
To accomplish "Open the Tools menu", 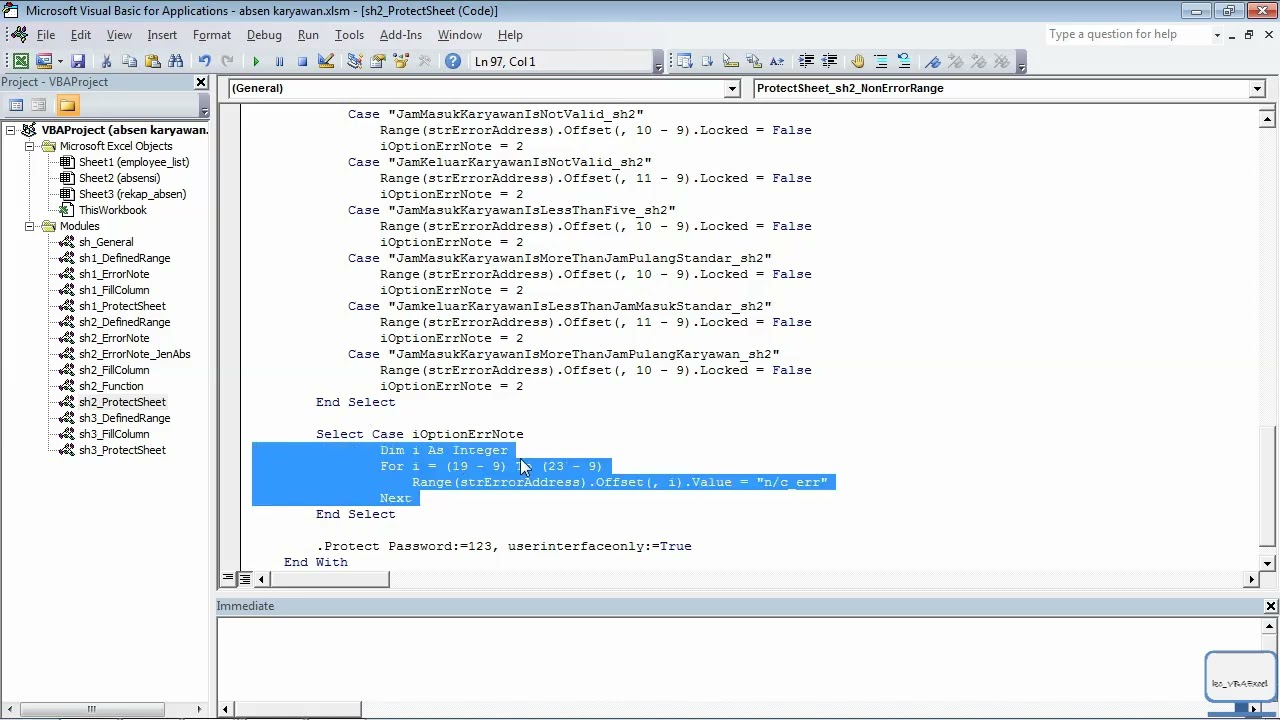I will [349, 35].
